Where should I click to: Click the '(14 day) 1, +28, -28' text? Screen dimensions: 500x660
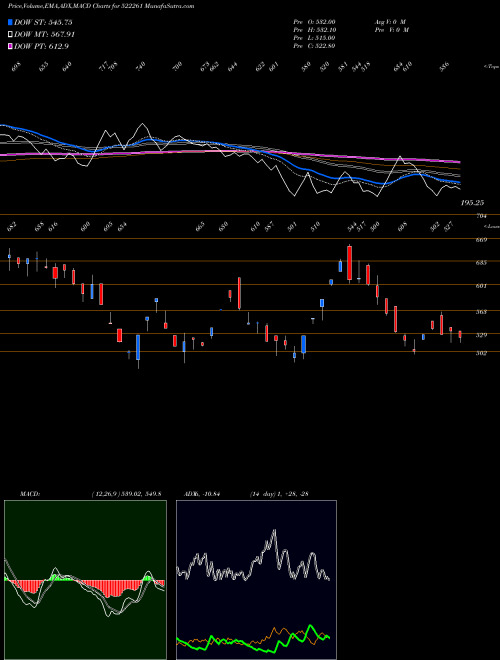click(x=280, y=493)
